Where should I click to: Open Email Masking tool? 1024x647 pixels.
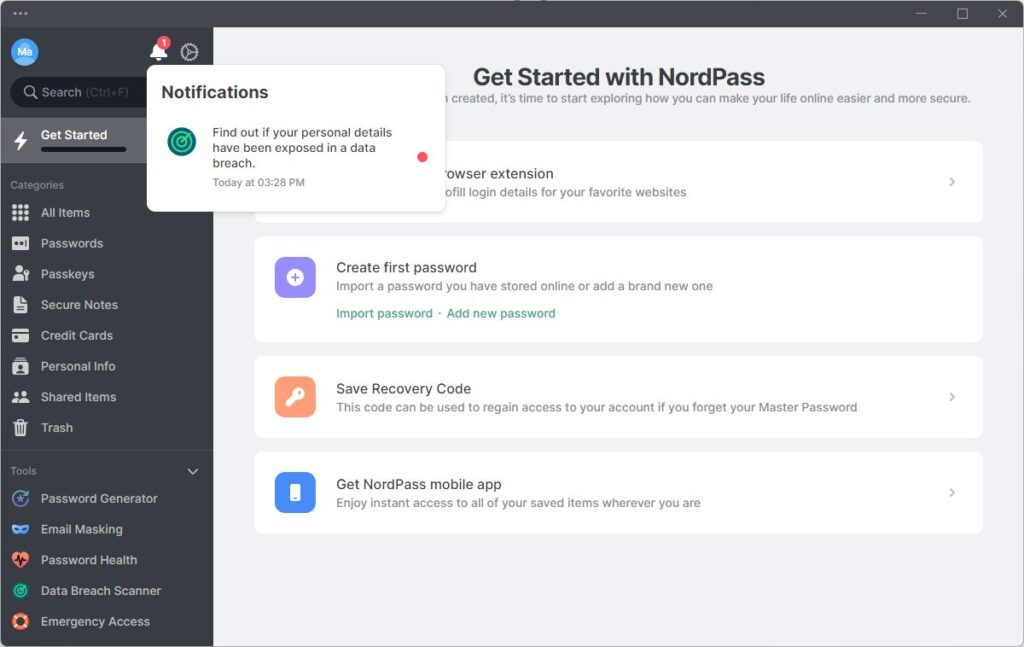coord(82,529)
